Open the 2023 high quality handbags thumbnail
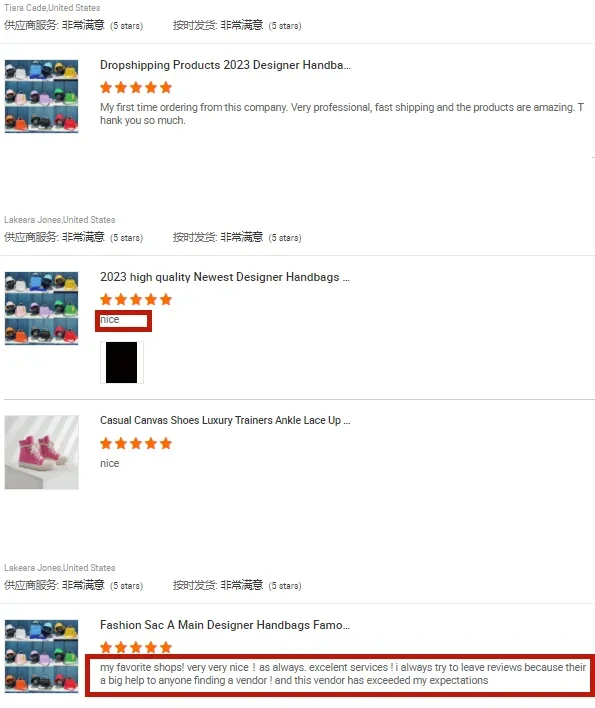Screen dimensions: 595x708 tap(42, 308)
